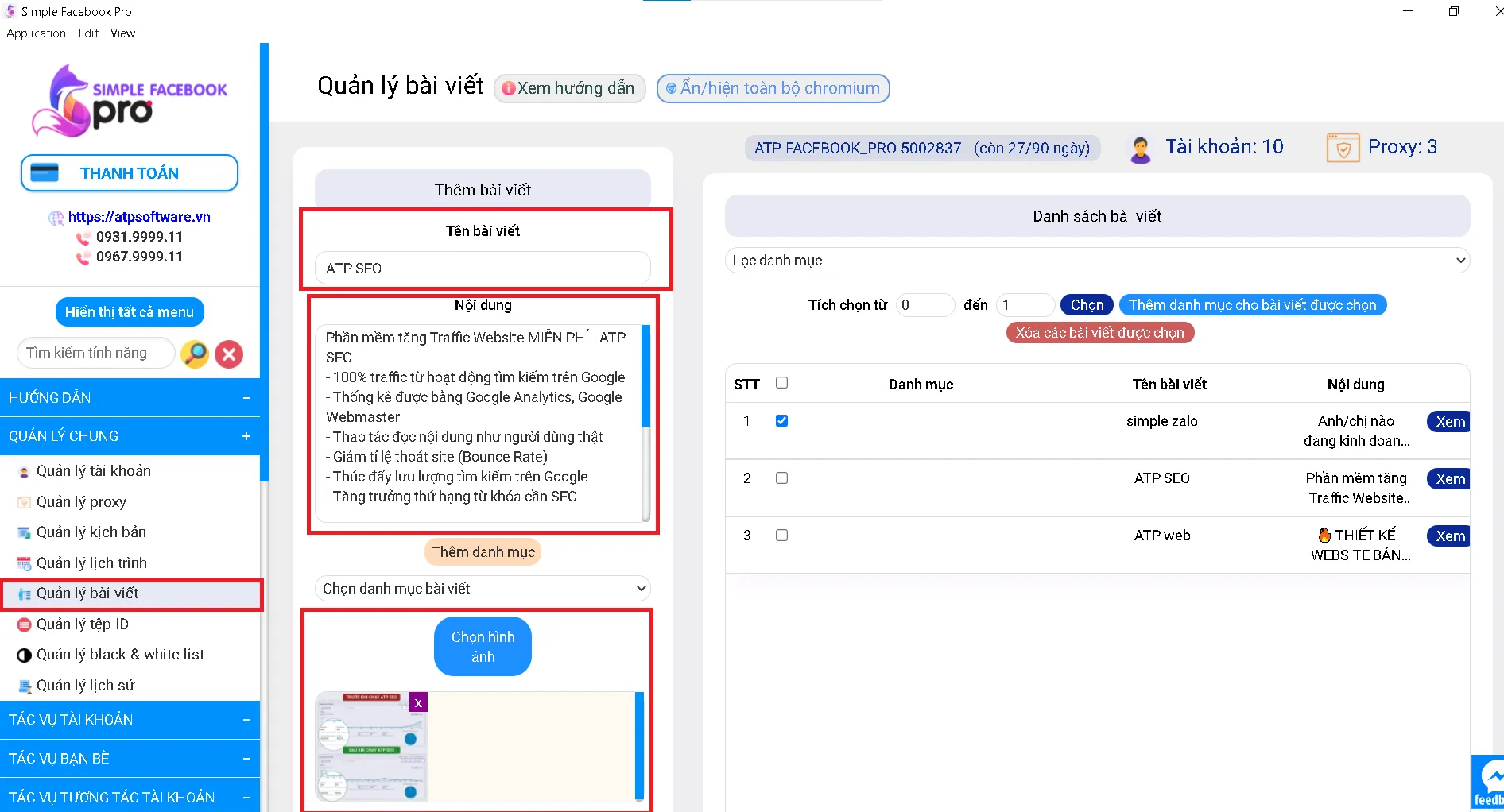Check the select-all checkbox in table header

pyautogui.click(x=781, y=383)
